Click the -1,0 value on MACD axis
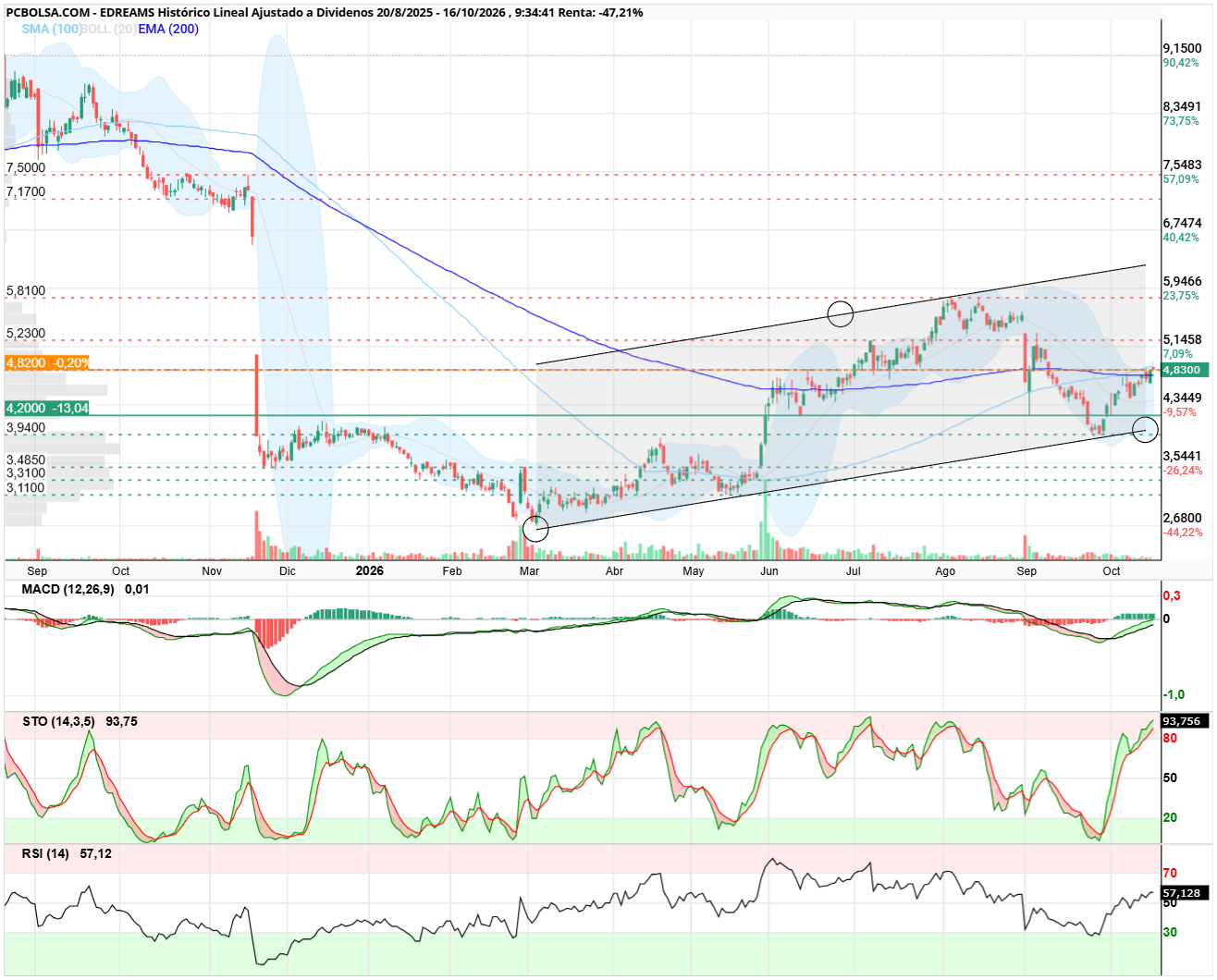This screenshot has height=980, width=1217. pyautogui.click(x=1174, y=695)
